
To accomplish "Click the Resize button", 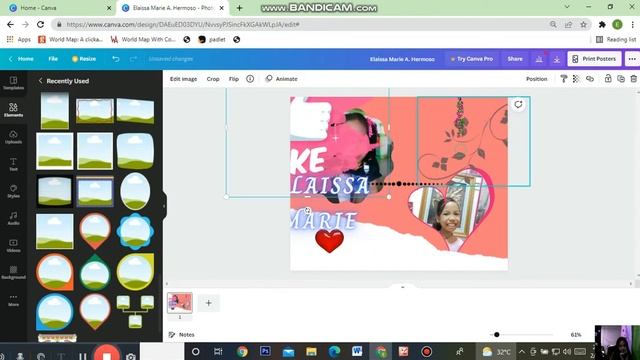I will pos(84,59).
